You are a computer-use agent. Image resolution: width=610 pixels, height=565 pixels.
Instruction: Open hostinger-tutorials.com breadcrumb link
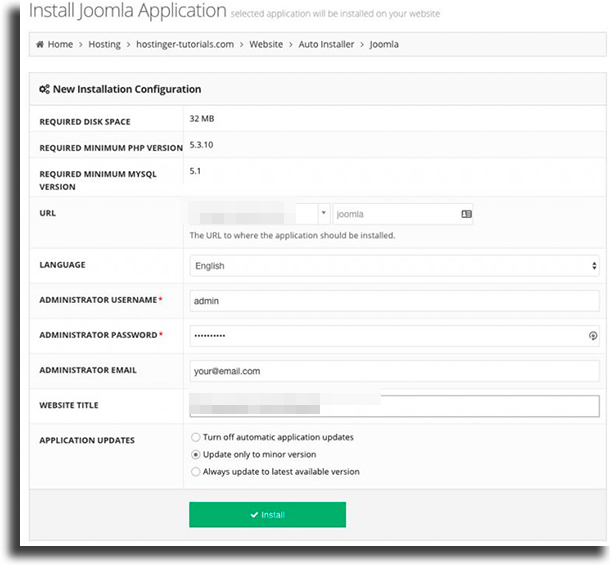pos(185,44)
